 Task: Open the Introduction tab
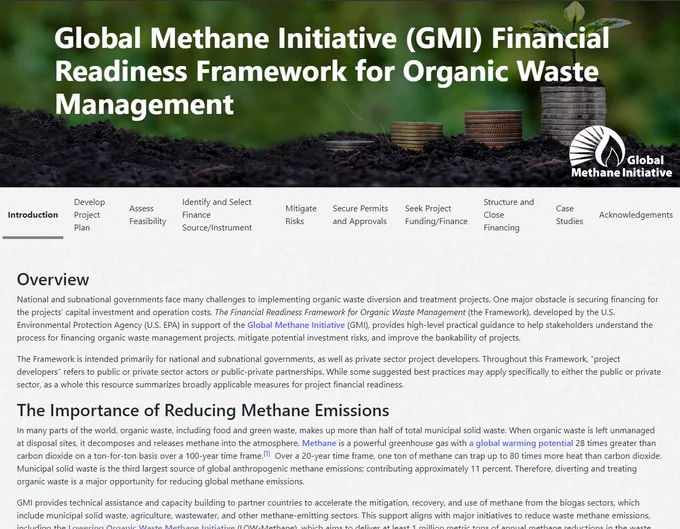(x=33, y=215)
